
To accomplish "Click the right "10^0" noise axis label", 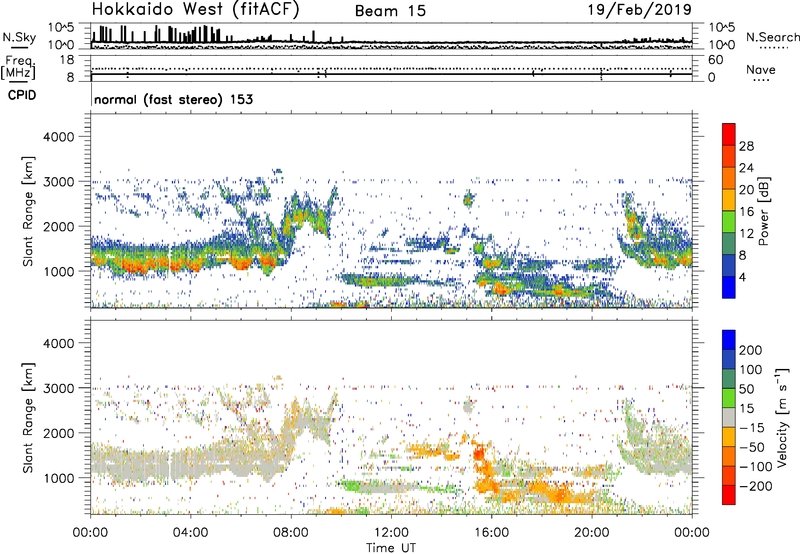I will pos(722,45).
